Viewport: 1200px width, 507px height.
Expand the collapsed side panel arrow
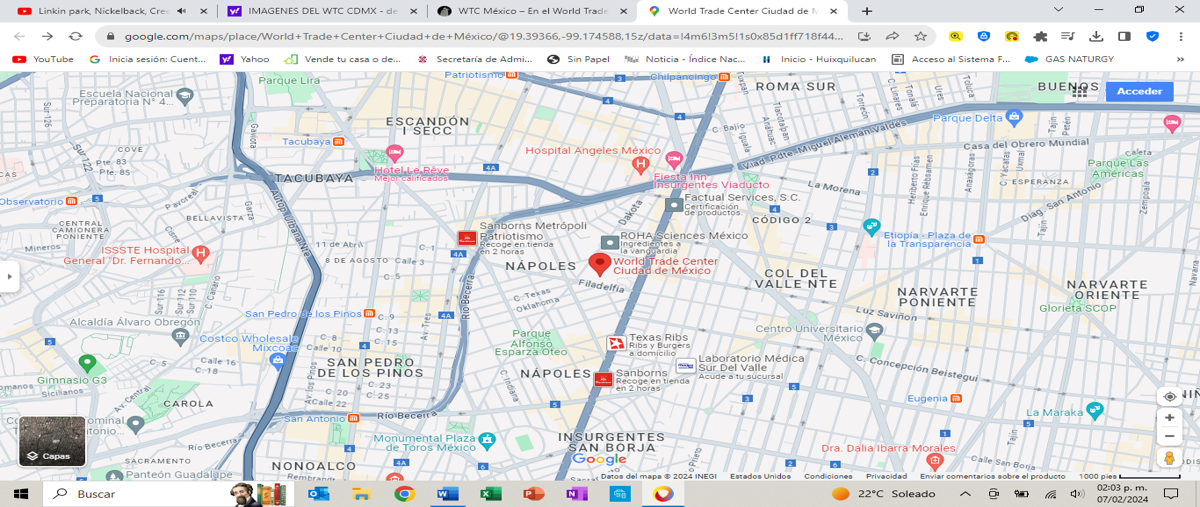pyautogui.click(x=8, y=277)
